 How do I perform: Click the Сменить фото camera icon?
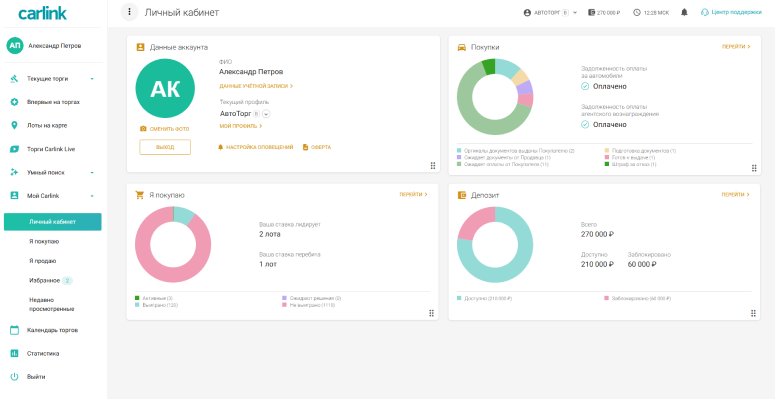tap(143, 129)
